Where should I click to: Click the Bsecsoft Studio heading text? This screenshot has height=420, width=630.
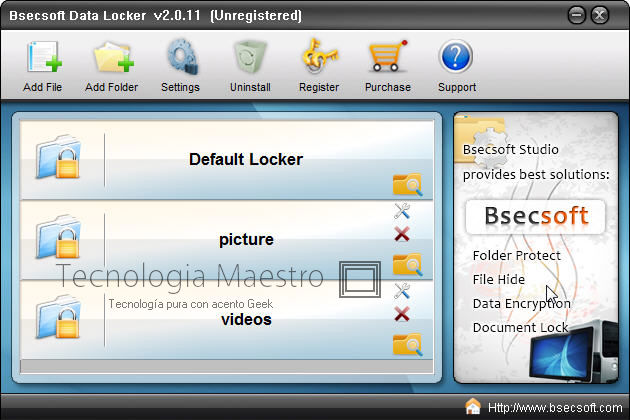[510, 150]
